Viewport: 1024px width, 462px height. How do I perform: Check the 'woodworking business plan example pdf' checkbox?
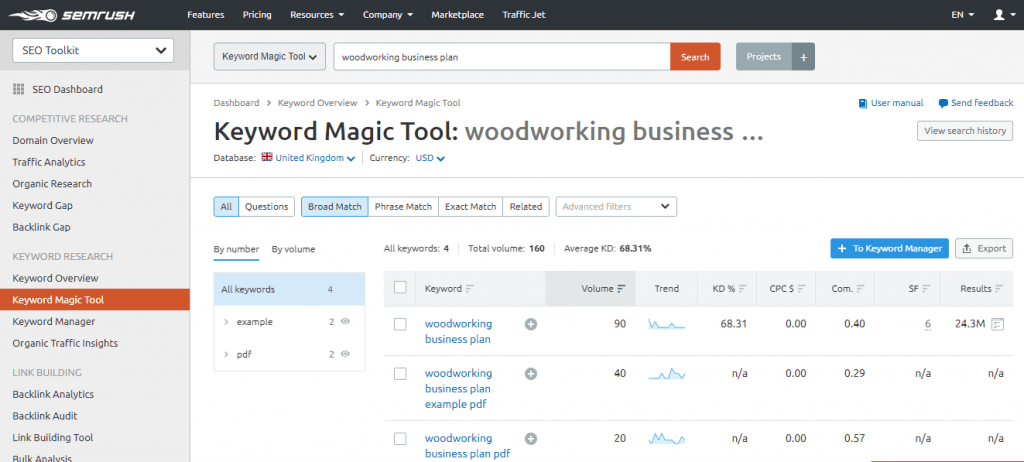pos(400,374)
